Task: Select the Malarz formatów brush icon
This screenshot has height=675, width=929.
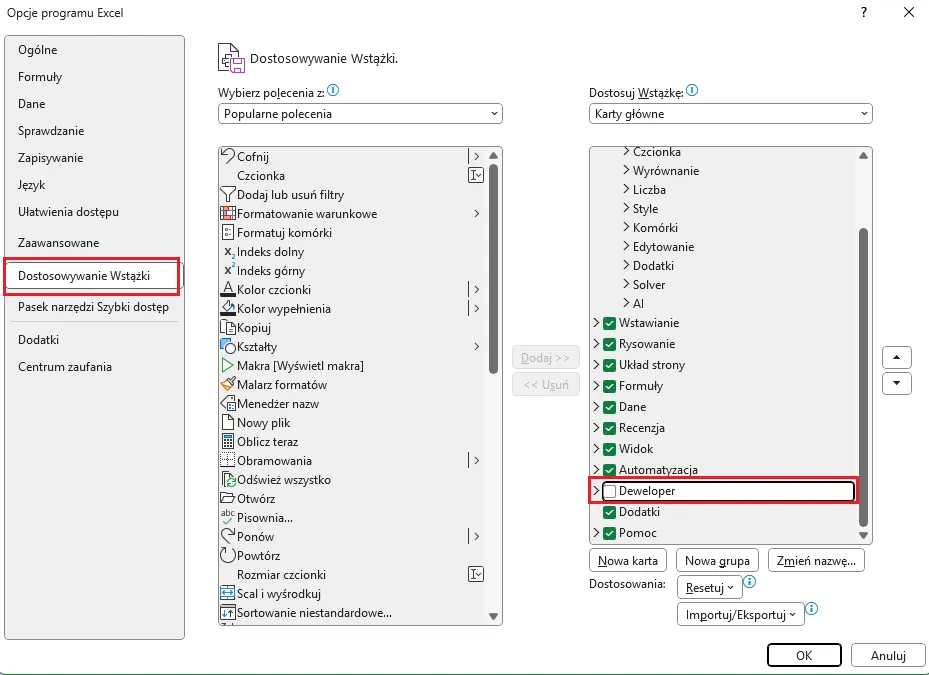Action: click(228, 385)
